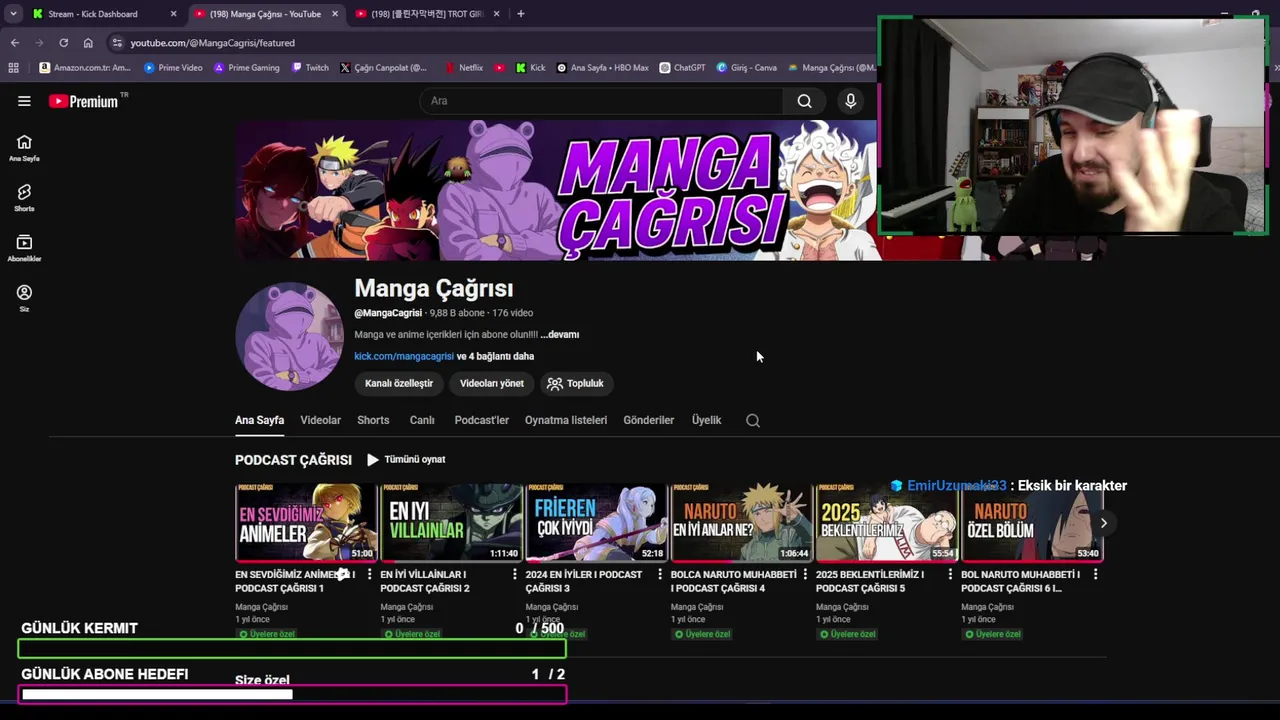1280x720 pixels.
Task: Open Çağrı Canpolat X bookmark
Action: pos(383,68)
